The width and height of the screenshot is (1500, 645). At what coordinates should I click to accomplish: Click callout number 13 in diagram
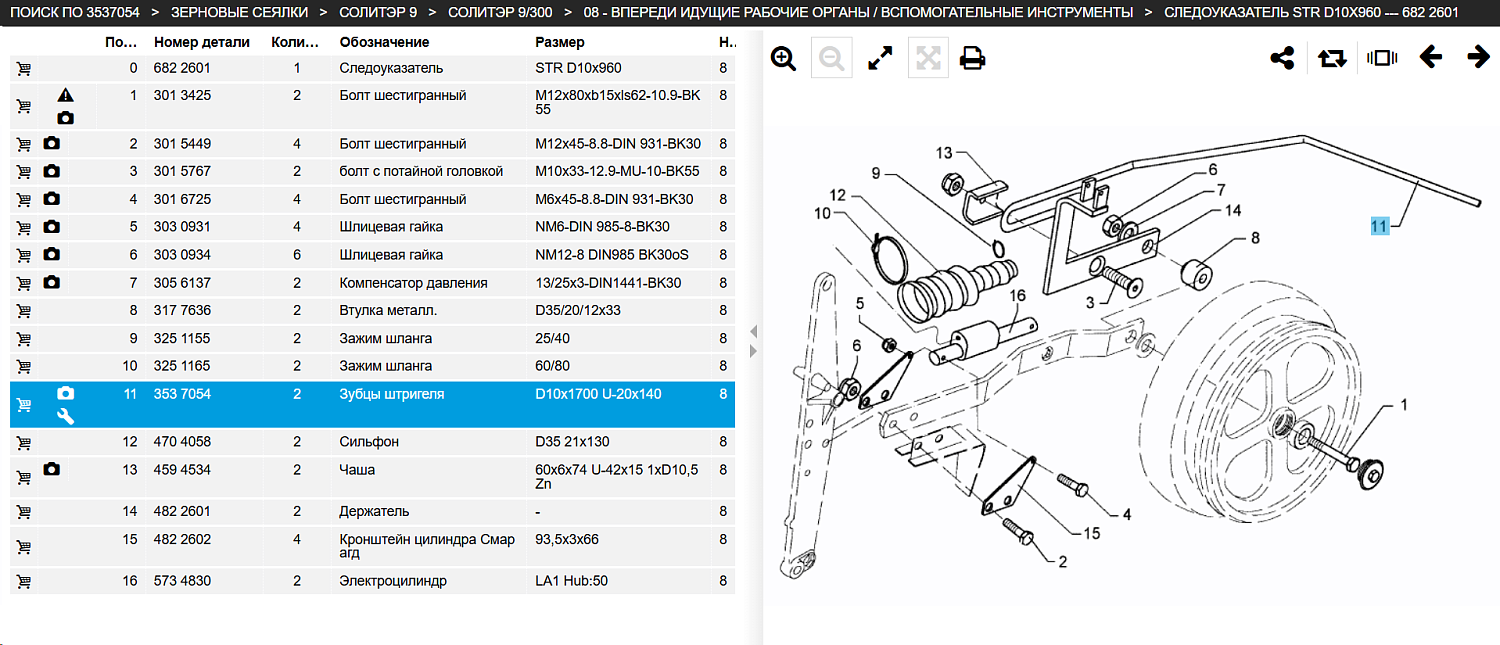coord(945,153)
